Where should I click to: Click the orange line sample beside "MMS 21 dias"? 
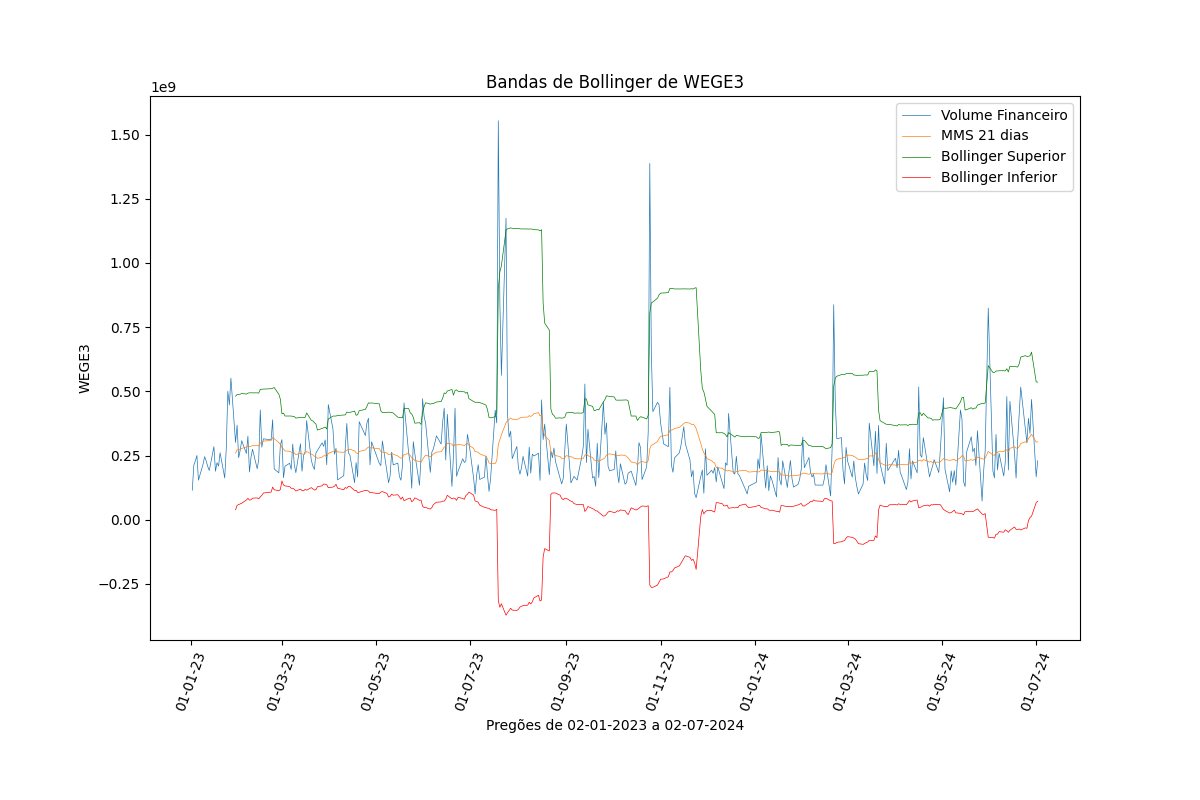[x=917, y=136]
